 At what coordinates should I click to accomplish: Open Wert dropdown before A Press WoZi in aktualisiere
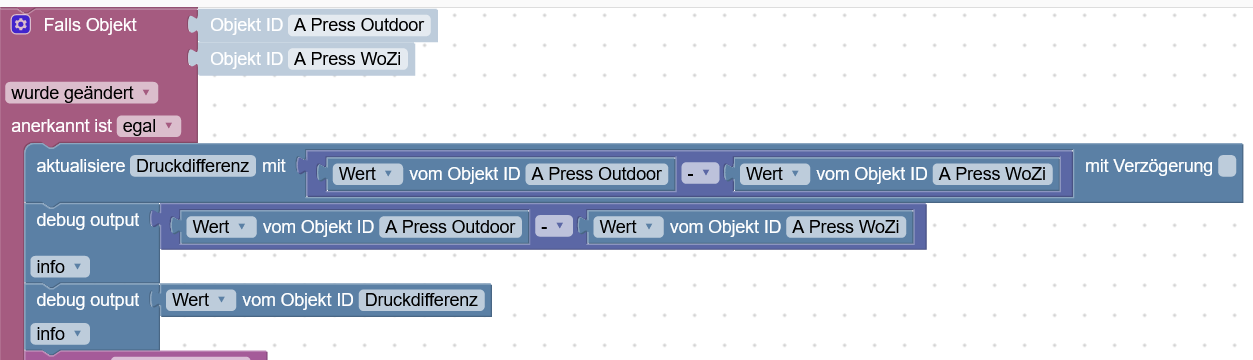click(775, 174)
